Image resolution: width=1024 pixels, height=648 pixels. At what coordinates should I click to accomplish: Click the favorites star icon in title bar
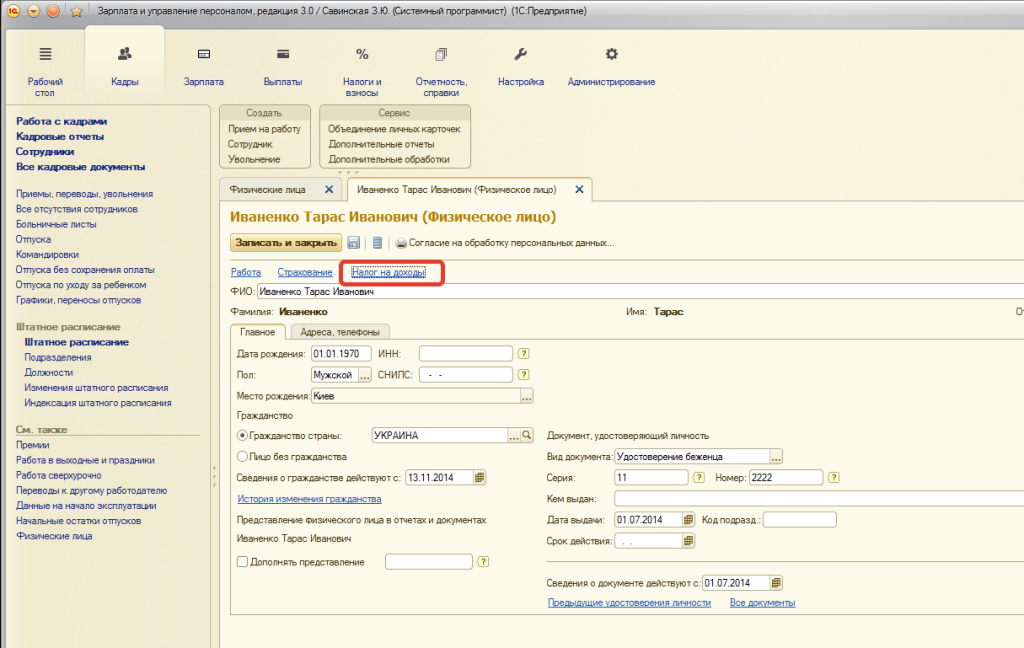(76, 11)
